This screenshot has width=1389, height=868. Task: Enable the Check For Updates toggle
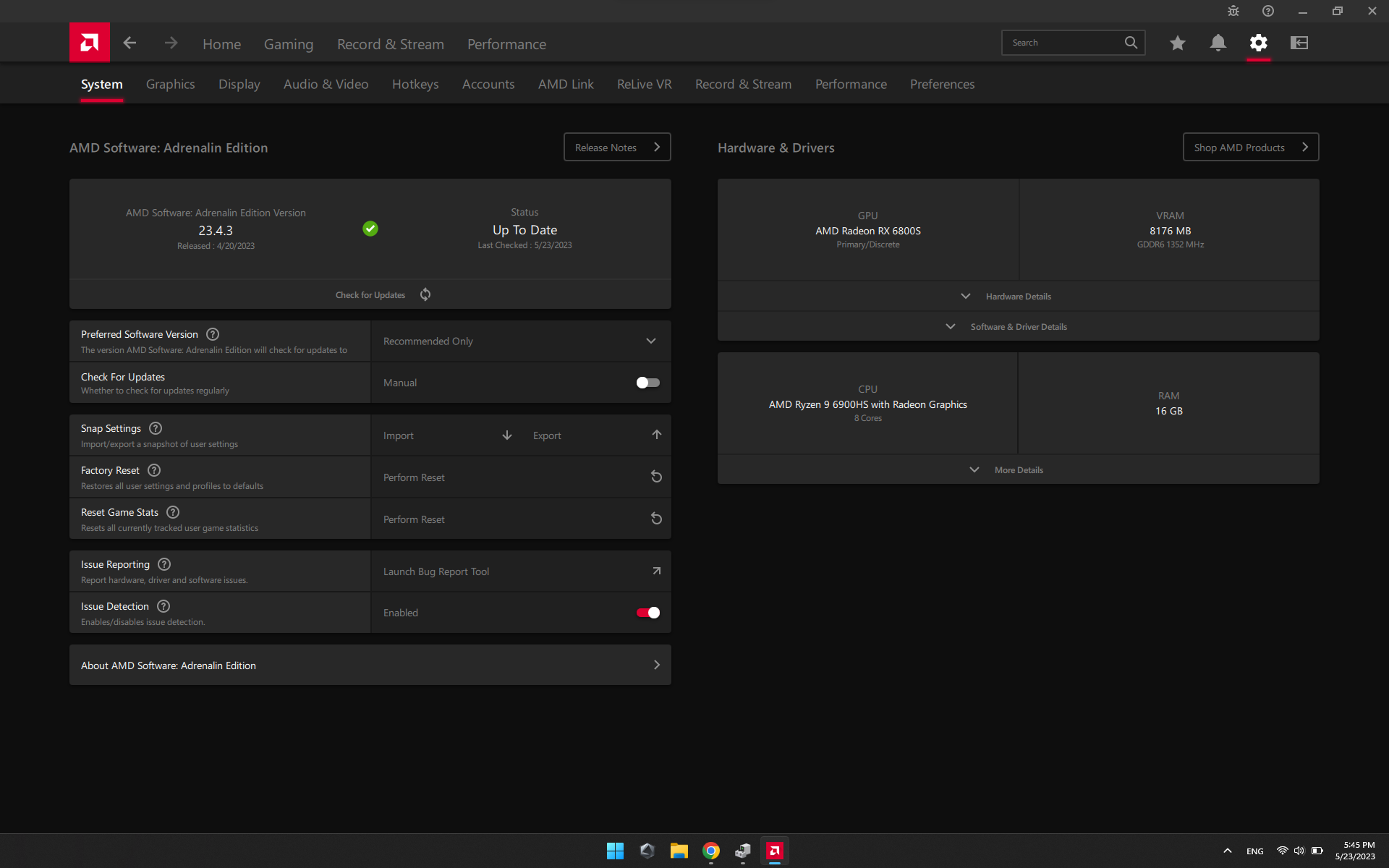tap(647, 383)
